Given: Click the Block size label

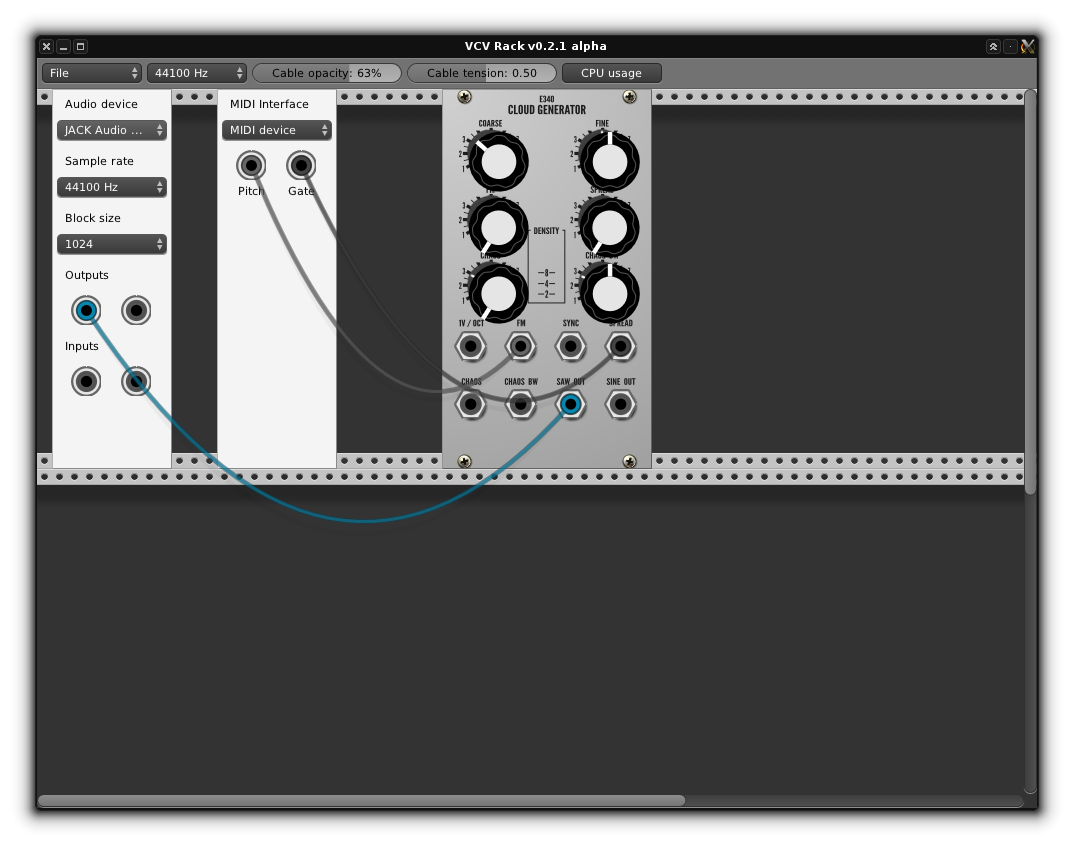Looking at the screenshot, I should click(x=92, y=218).
